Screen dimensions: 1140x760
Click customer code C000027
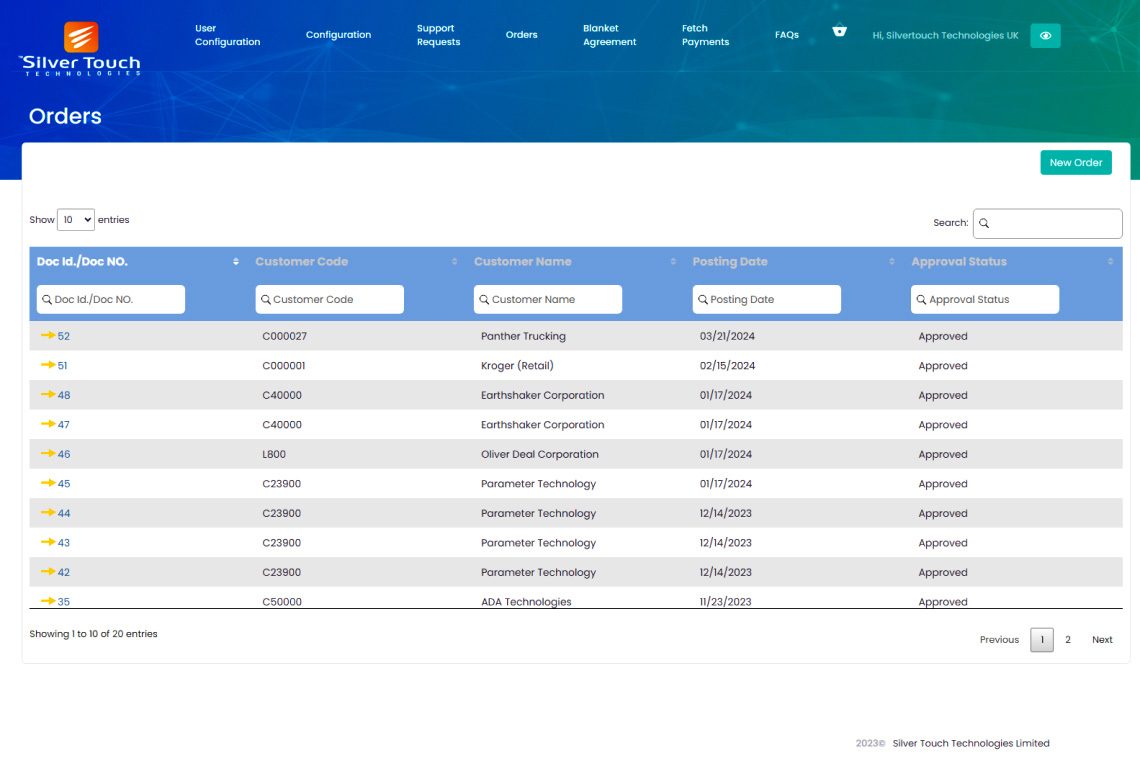coord(284,336)
